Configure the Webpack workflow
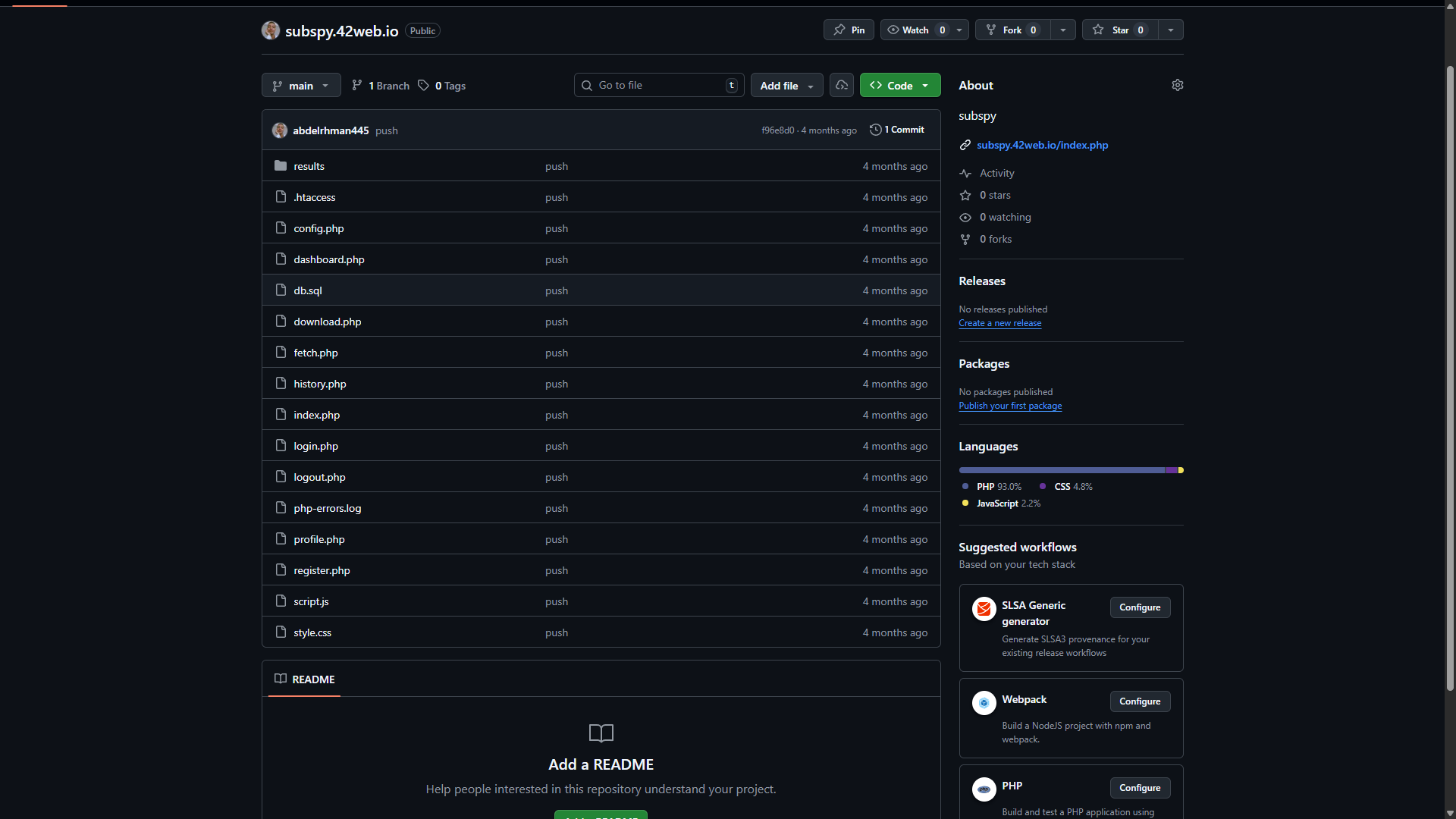The image size is (1456, 819). coord(1139,701)
